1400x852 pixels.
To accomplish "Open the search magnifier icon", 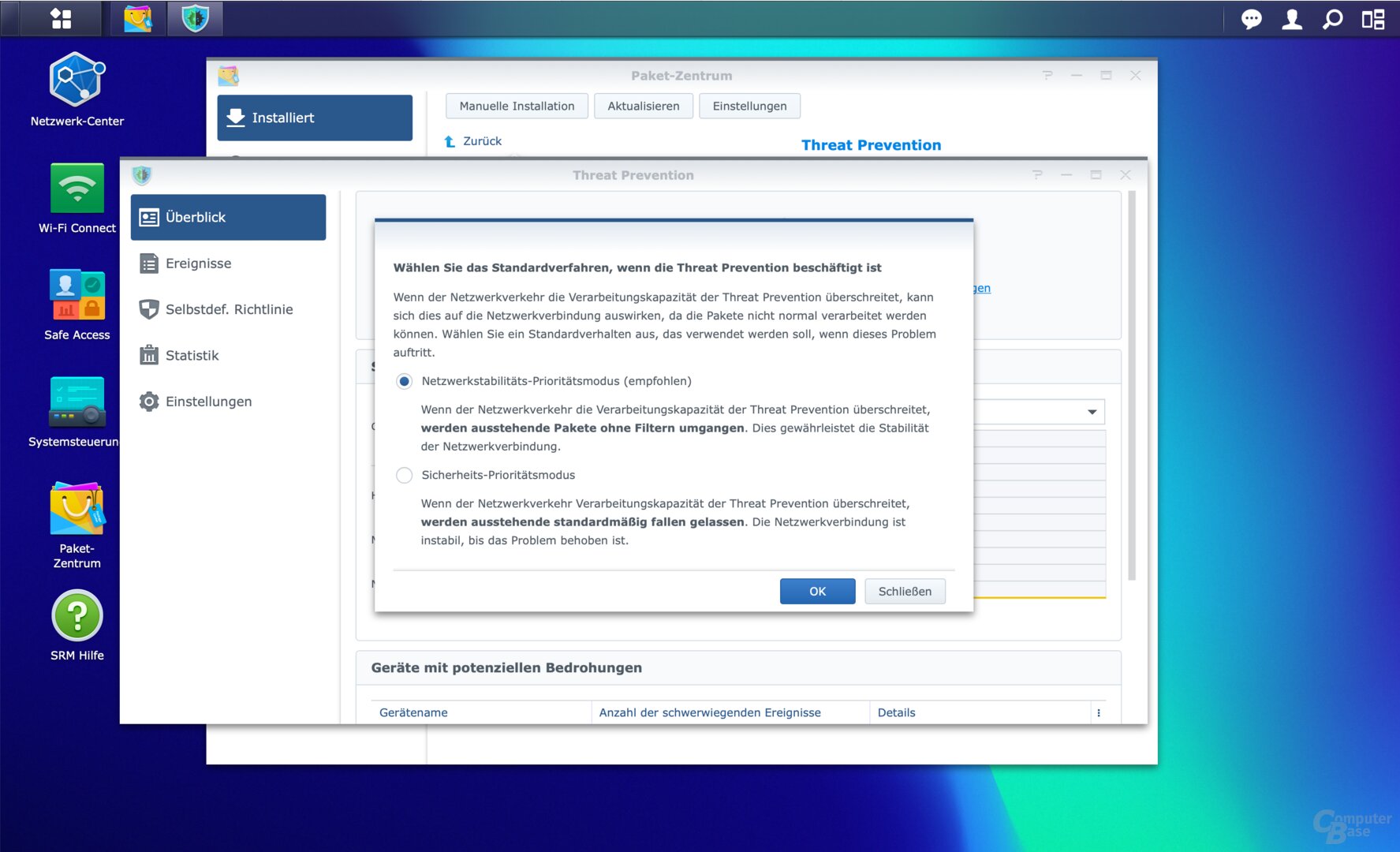I will coord(1332,19).
